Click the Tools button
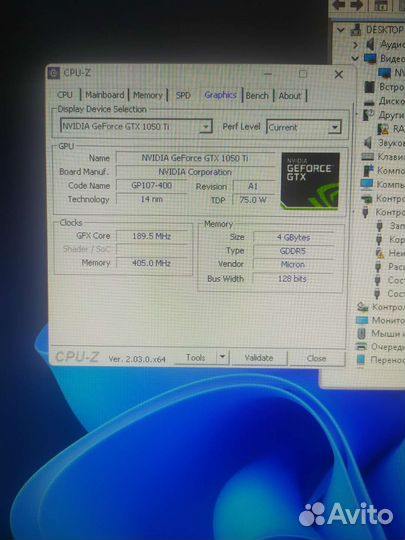Image resolution: width=405 pixels, height=540 pixels. 196,358
